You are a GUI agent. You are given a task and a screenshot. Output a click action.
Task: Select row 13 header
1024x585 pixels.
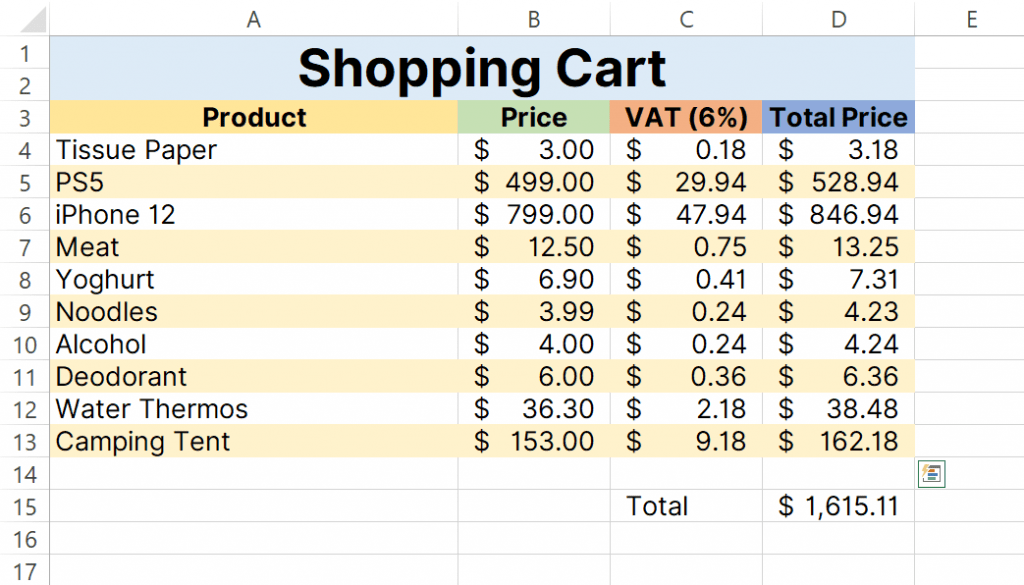pyautogui.click(x=25, y=441)
